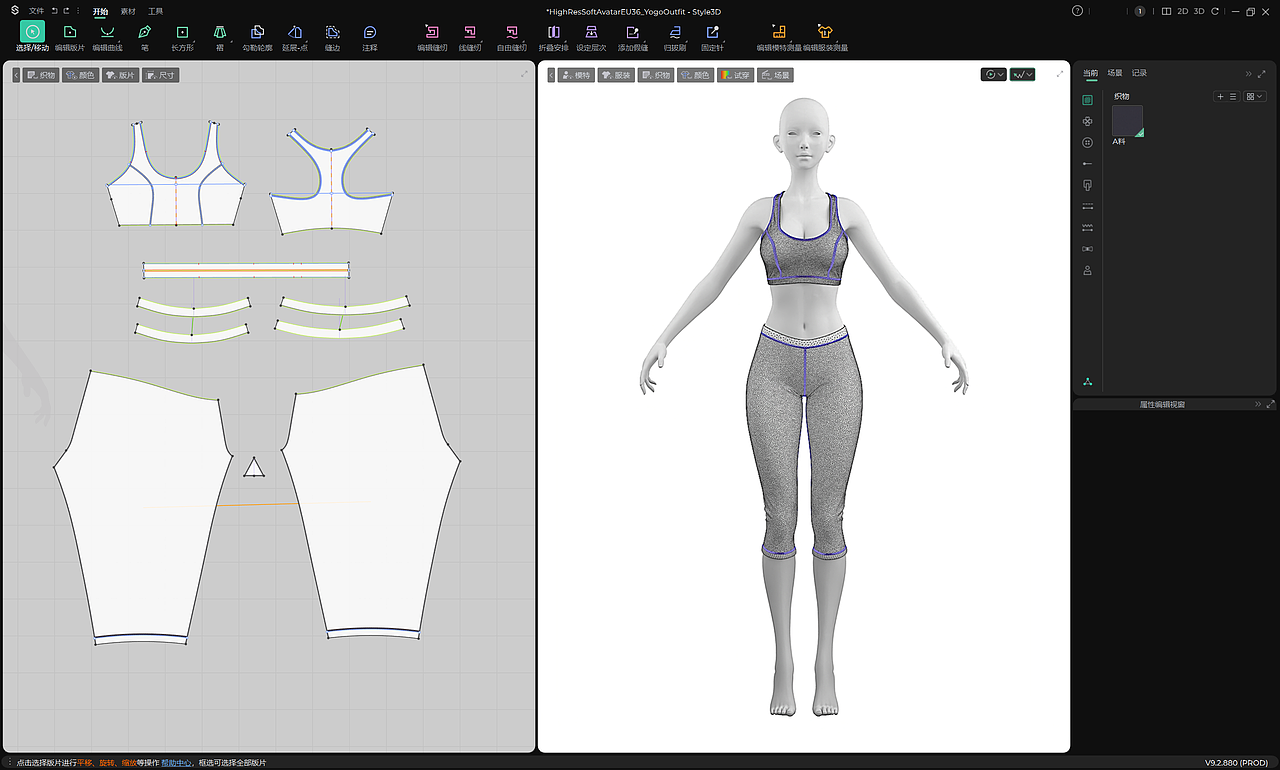Pick the 延展-点 spread point tool
Image resolution: width=1280 pixels, height=770 pixels.
tap(295, 37)
